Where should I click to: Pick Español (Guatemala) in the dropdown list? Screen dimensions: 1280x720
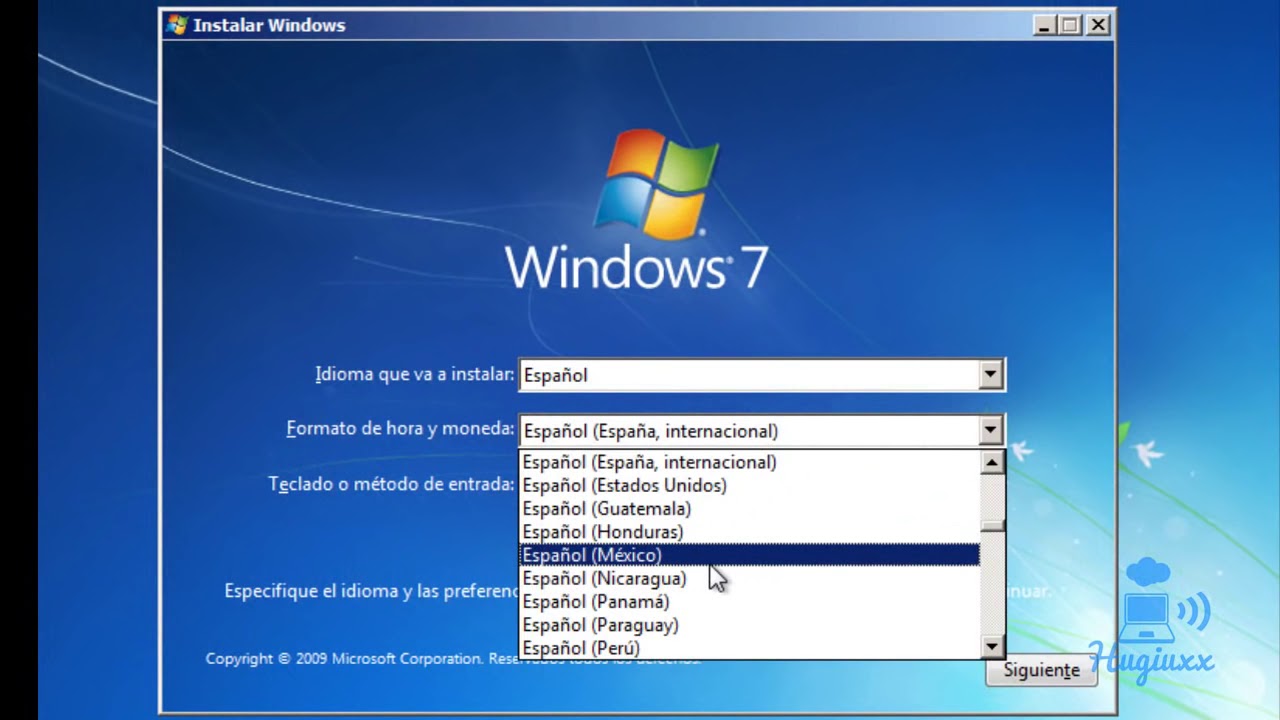pos(749,509)
